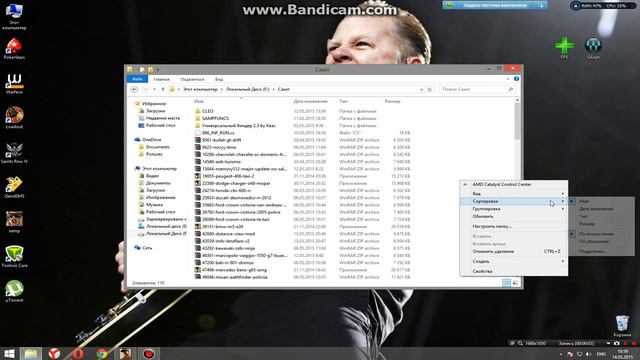
Task: Open the Toolwiz Care desktop shortcut
Action: click(x=14, y=256)
